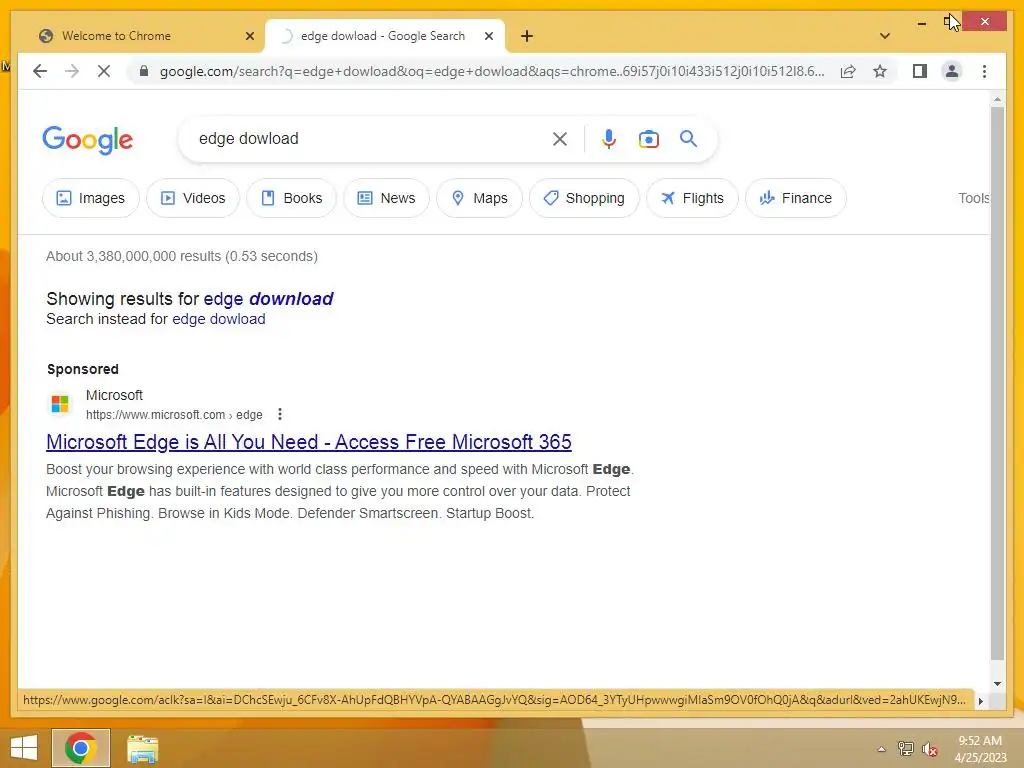The width and height of the screenshot is (1024, 768).
Task: Open corrected edge download results link
Action: (268, 298)
